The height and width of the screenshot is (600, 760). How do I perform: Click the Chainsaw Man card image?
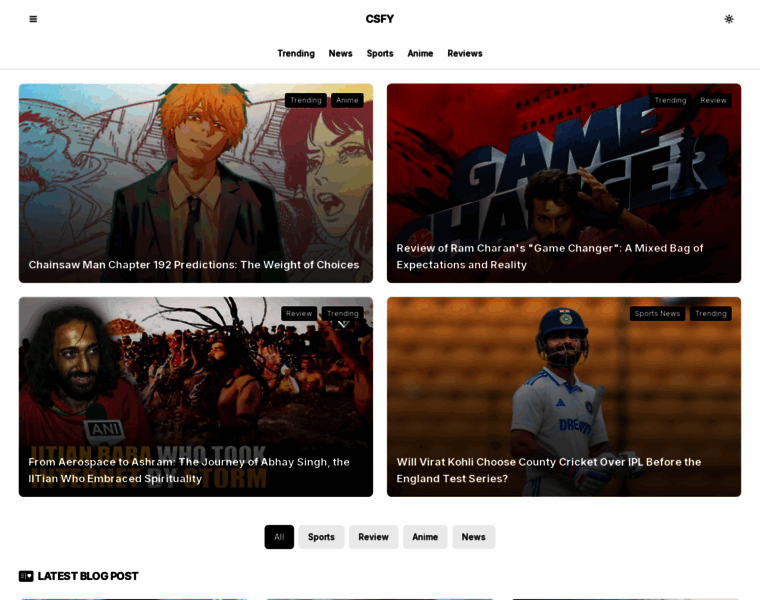[x=196, y=183]
